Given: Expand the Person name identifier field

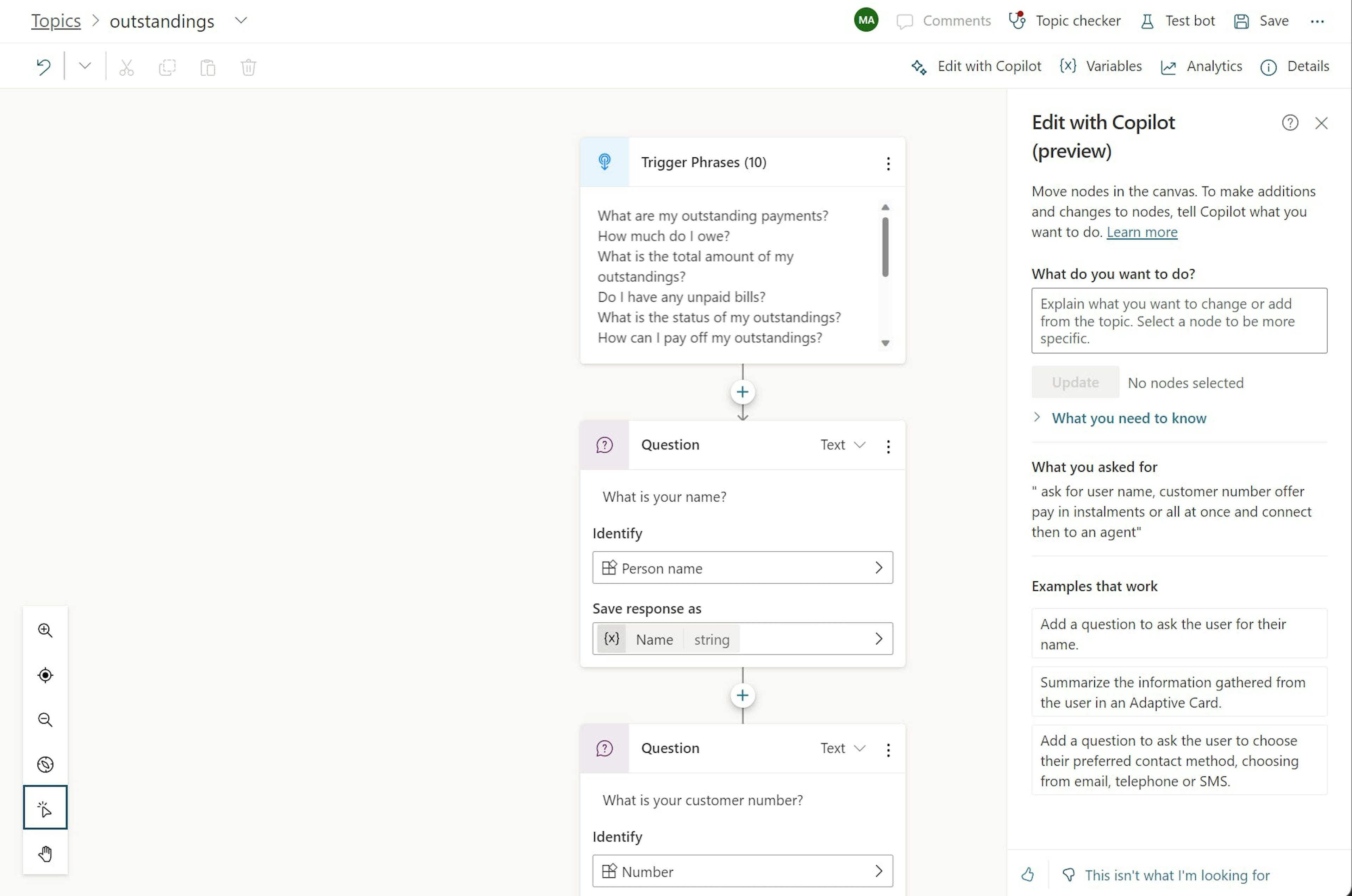Looking at the screenshot, I should coord(878,567).
